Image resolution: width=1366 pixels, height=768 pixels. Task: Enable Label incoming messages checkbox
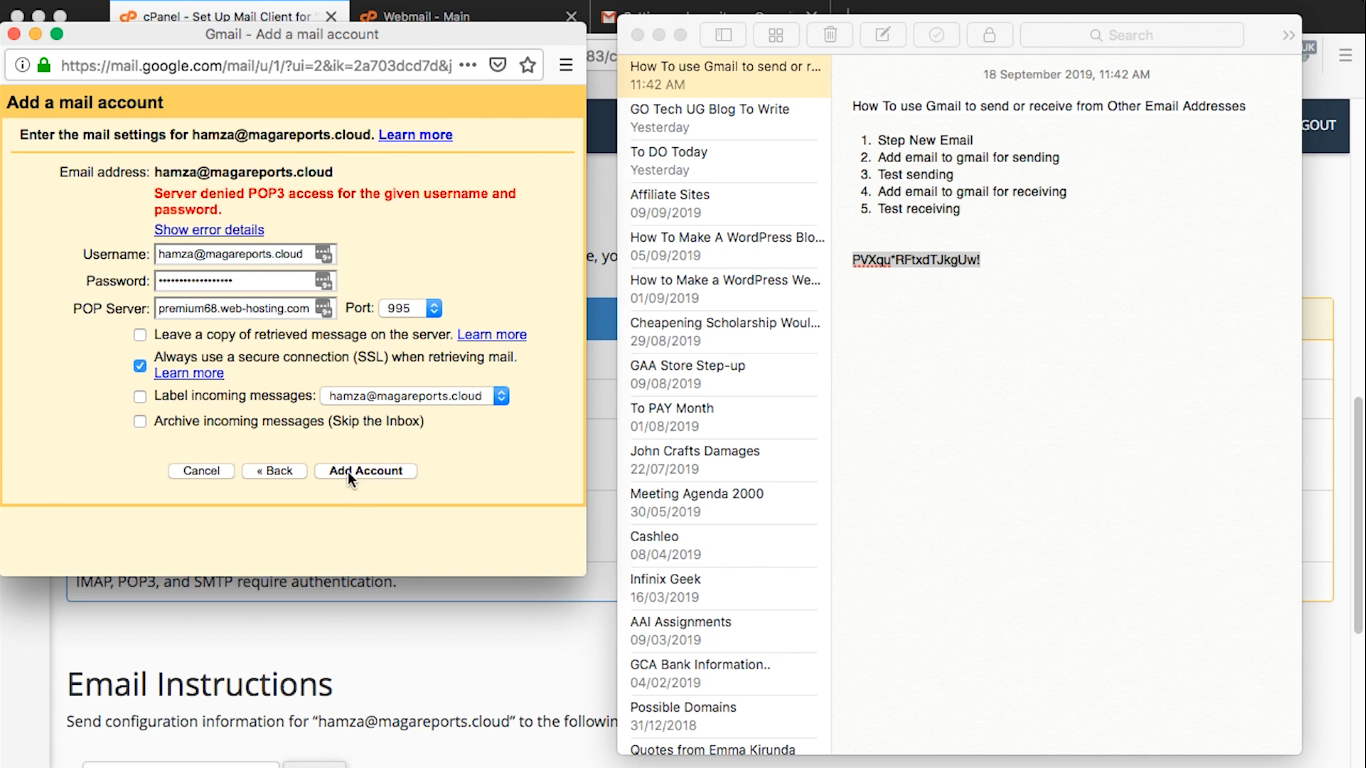point(140,396)
